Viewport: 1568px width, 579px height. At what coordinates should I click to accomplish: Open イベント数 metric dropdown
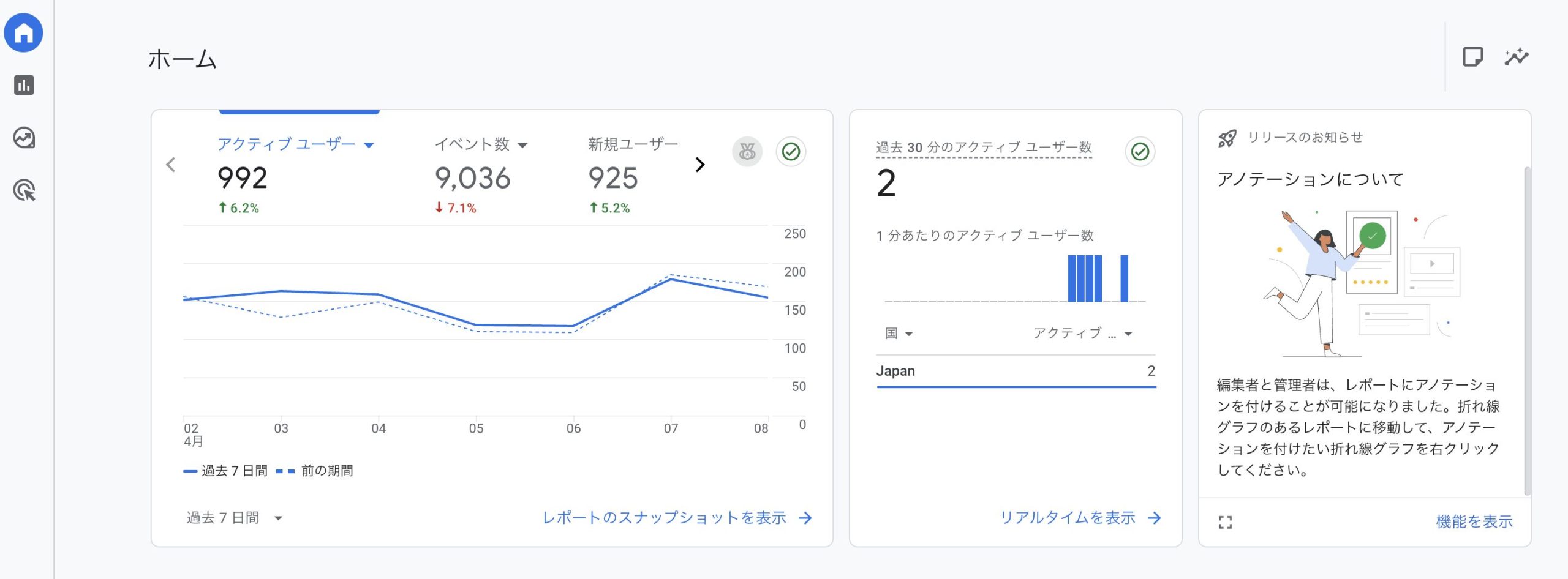click(480, 144)
